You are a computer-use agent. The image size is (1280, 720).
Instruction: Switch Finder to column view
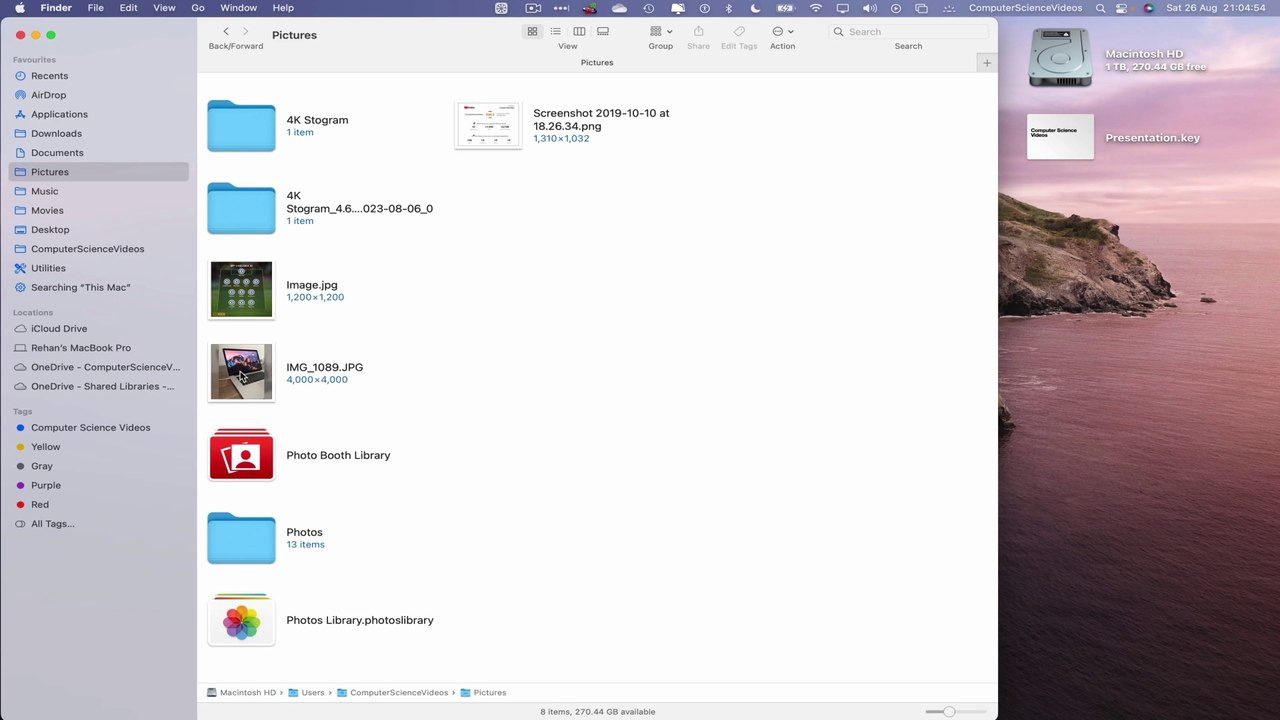tap(579, 32)
